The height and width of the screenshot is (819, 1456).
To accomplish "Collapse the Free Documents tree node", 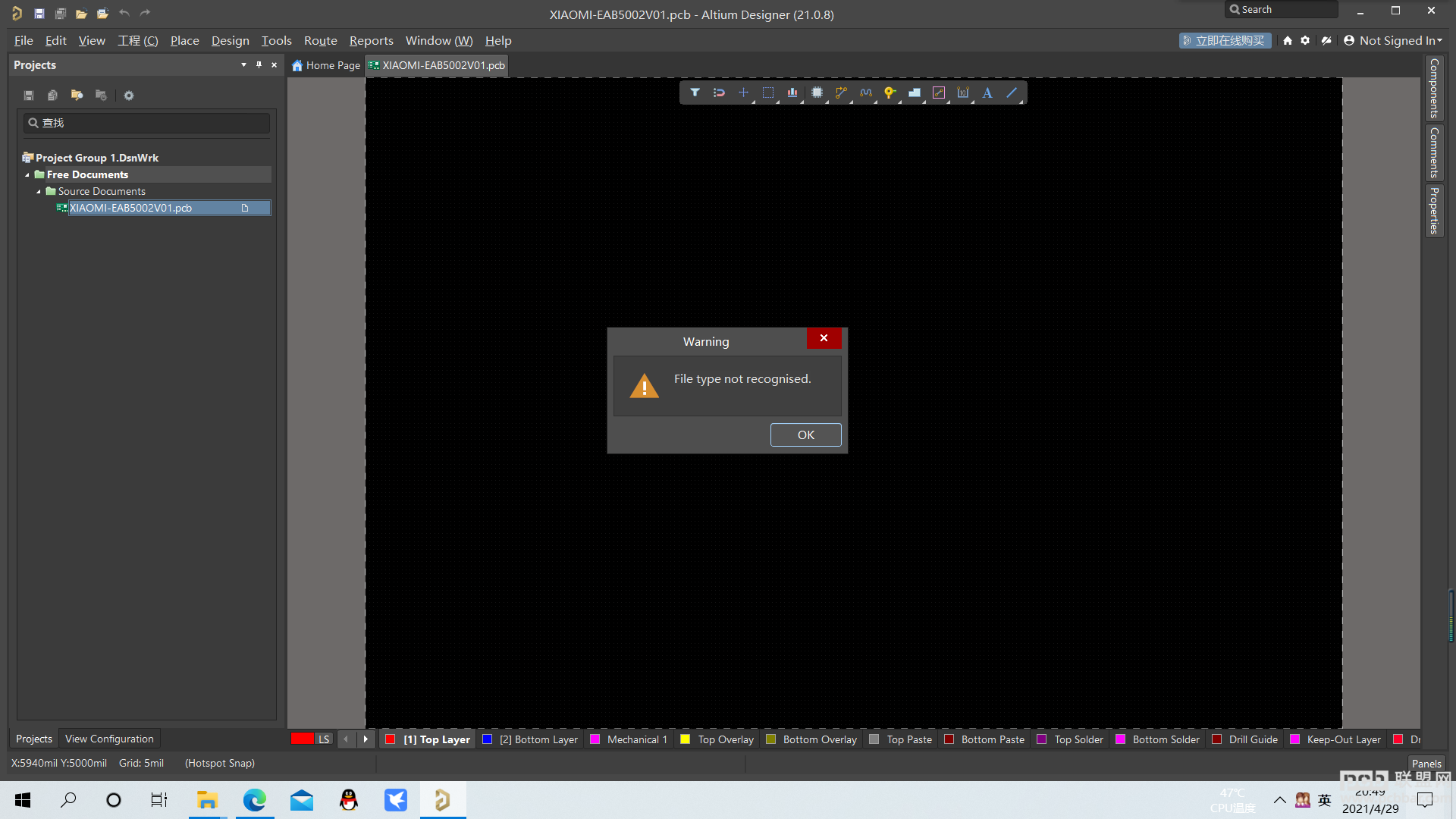I will [27, 175].
